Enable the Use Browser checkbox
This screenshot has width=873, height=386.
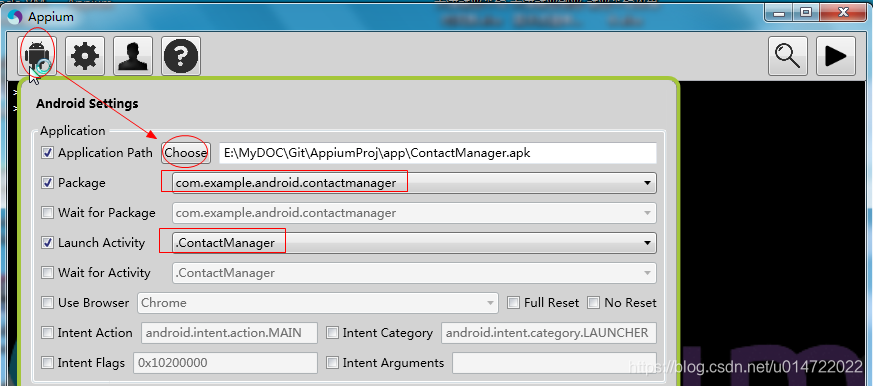coord(48,303)
